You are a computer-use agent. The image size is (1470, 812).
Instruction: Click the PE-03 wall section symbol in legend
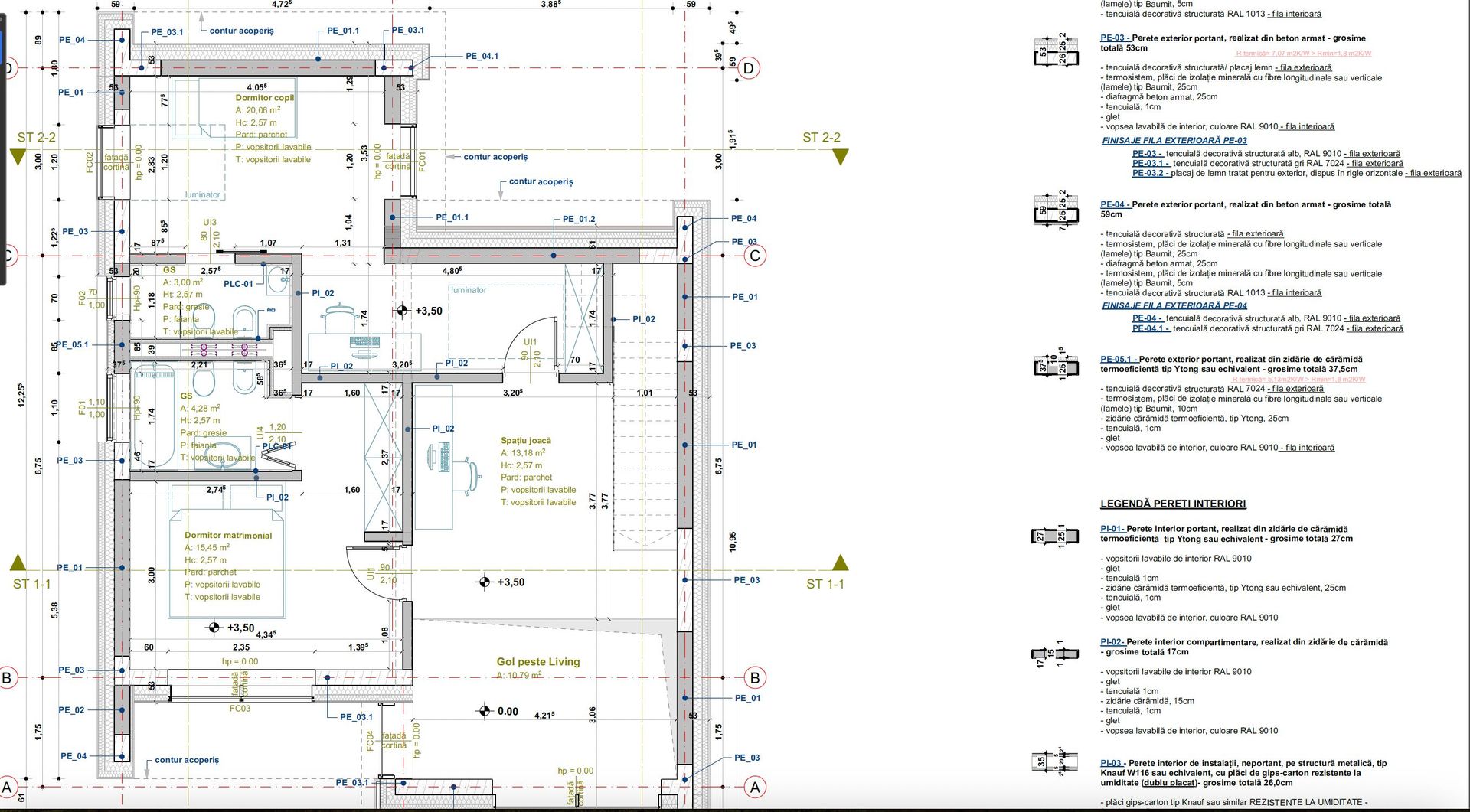coord(1056,50)
